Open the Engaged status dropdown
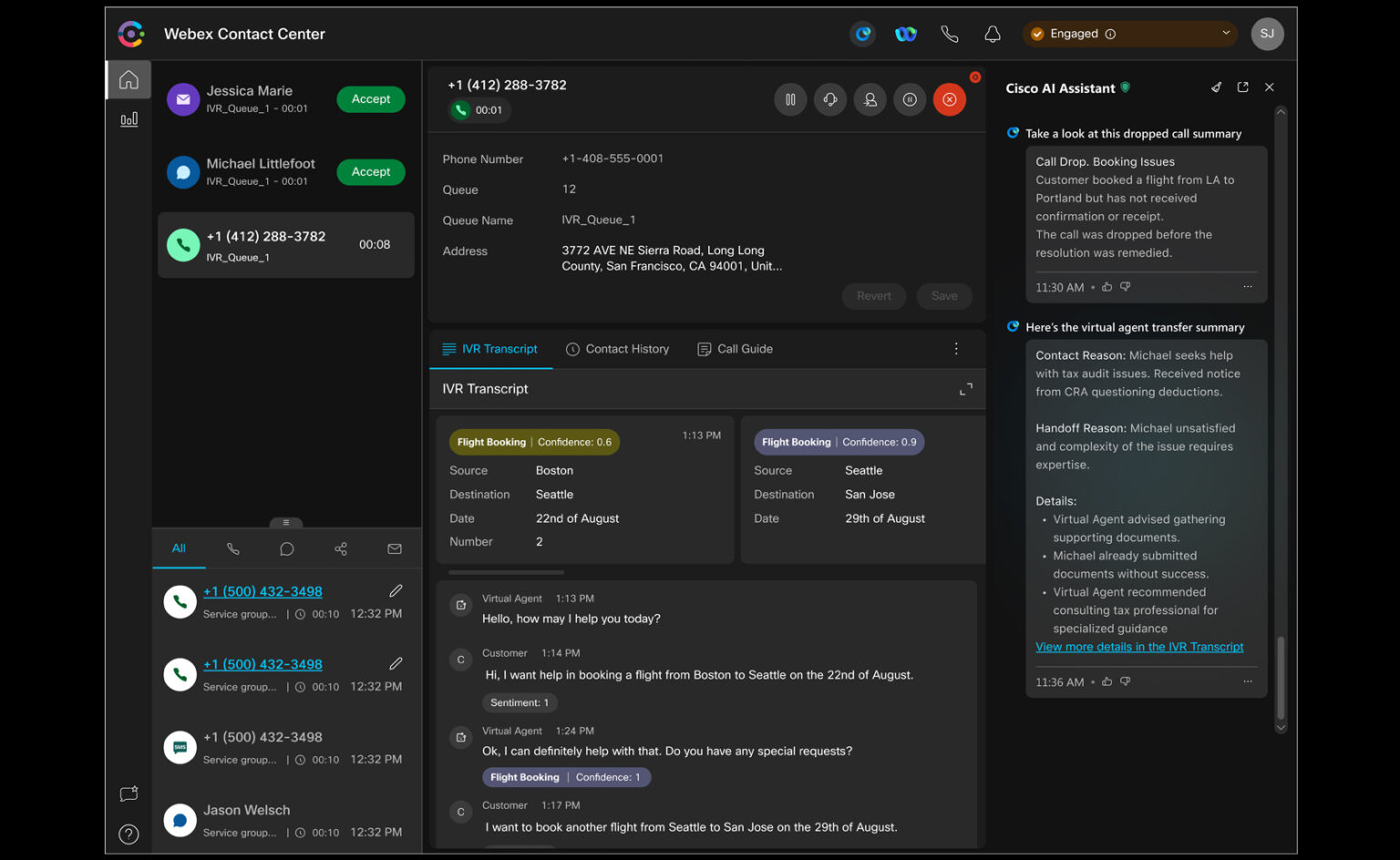This screenshot has width=1400, height=860. [x=1129, y=34]
